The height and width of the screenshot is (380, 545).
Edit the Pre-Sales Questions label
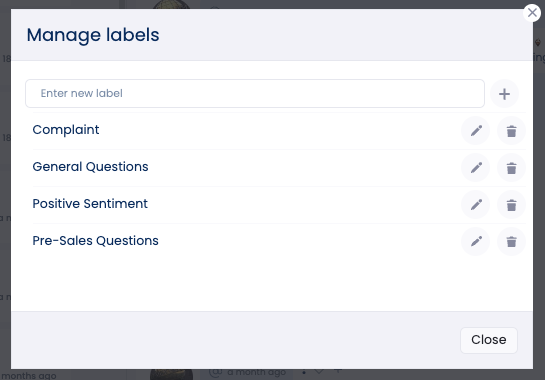[x=476, y=241]
